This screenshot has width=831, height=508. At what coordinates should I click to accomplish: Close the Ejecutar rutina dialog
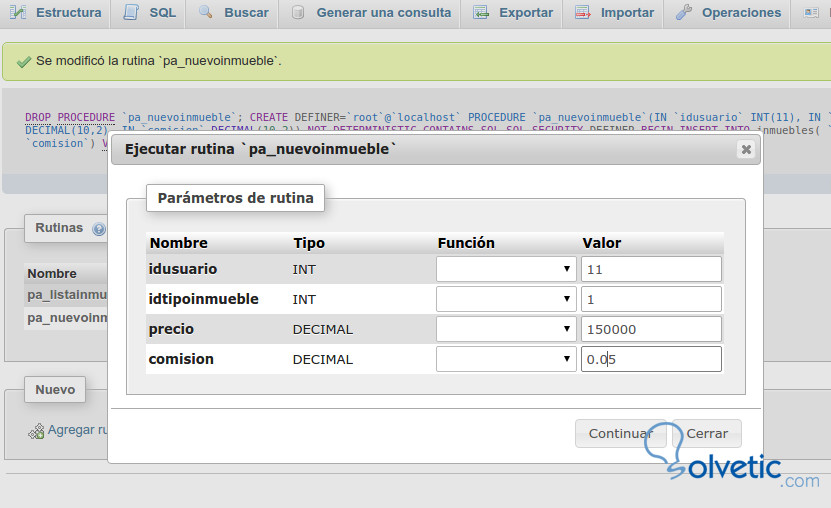tap(746, 149)
